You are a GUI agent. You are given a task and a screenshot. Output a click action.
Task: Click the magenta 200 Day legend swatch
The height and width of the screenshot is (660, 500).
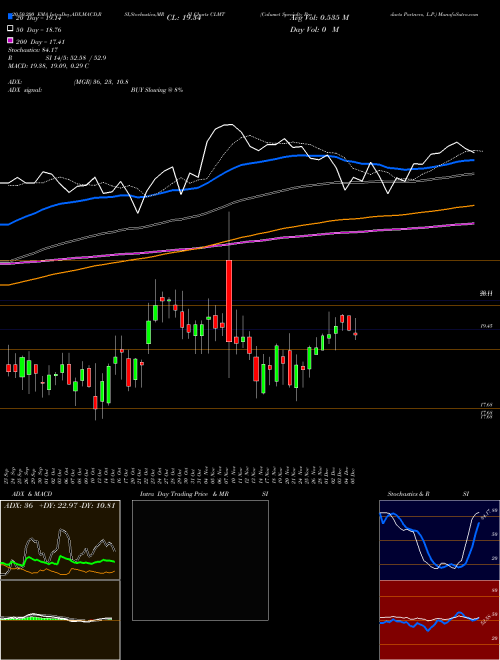point(10,41)
